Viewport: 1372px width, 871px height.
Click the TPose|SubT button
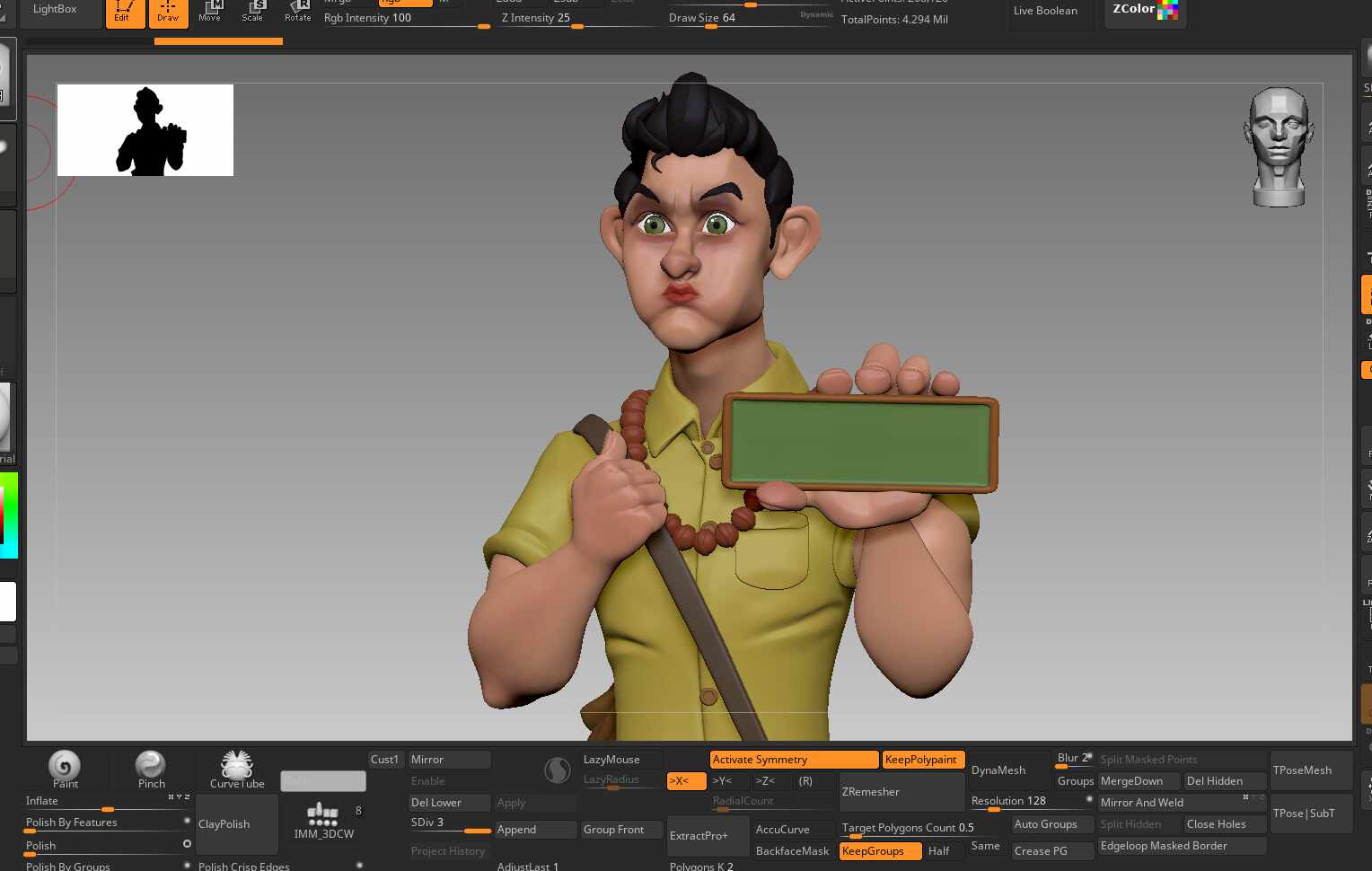click(1311, 814)
